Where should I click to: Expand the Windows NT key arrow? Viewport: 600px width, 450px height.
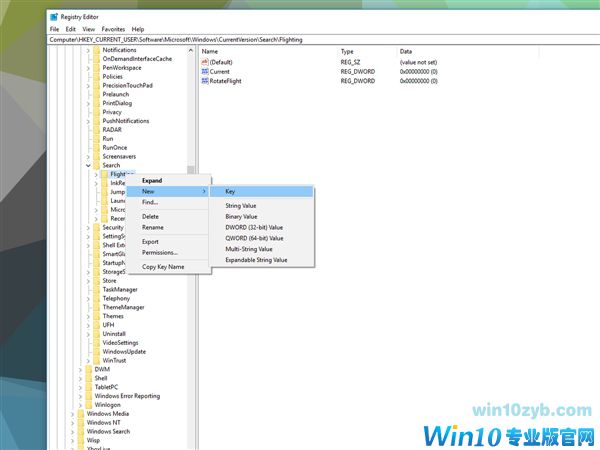tap(72, 423)
